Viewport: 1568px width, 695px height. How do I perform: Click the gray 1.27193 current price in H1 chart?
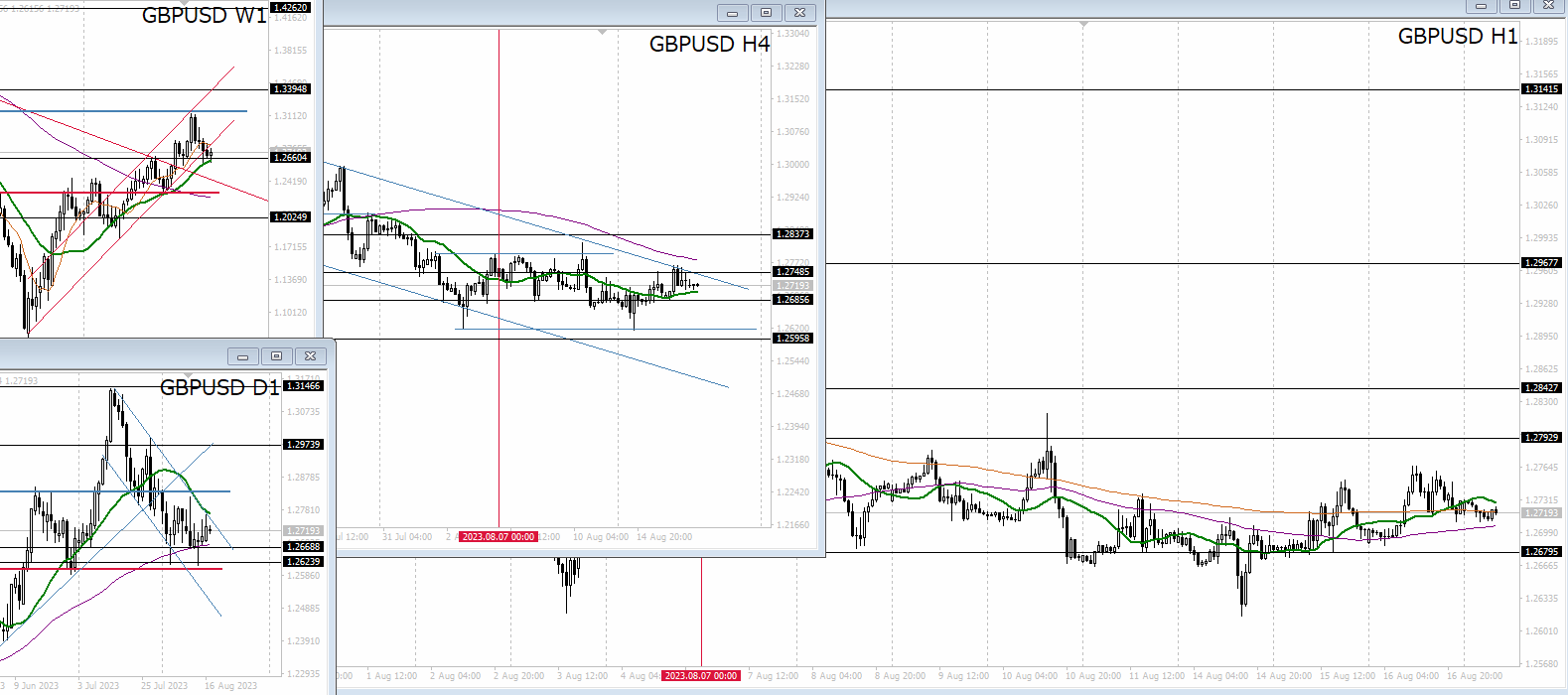pyautogui.click(x=1542, y=513)
